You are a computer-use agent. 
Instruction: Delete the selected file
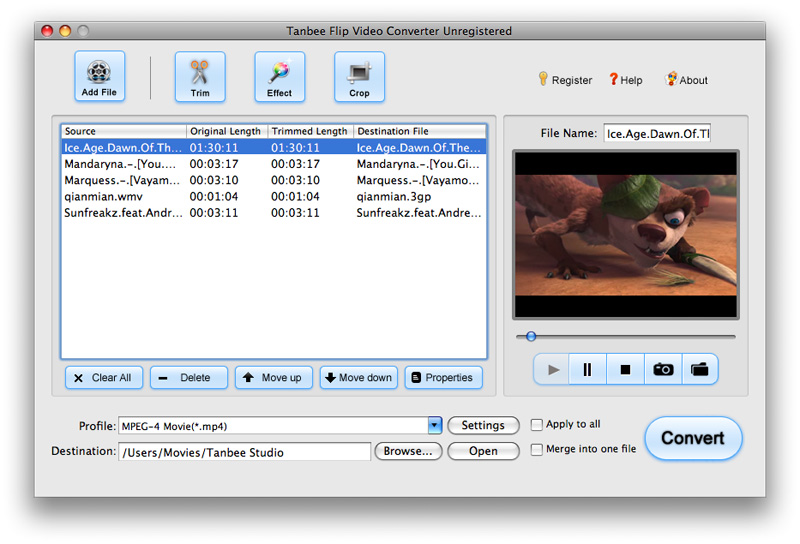point(189,378)
